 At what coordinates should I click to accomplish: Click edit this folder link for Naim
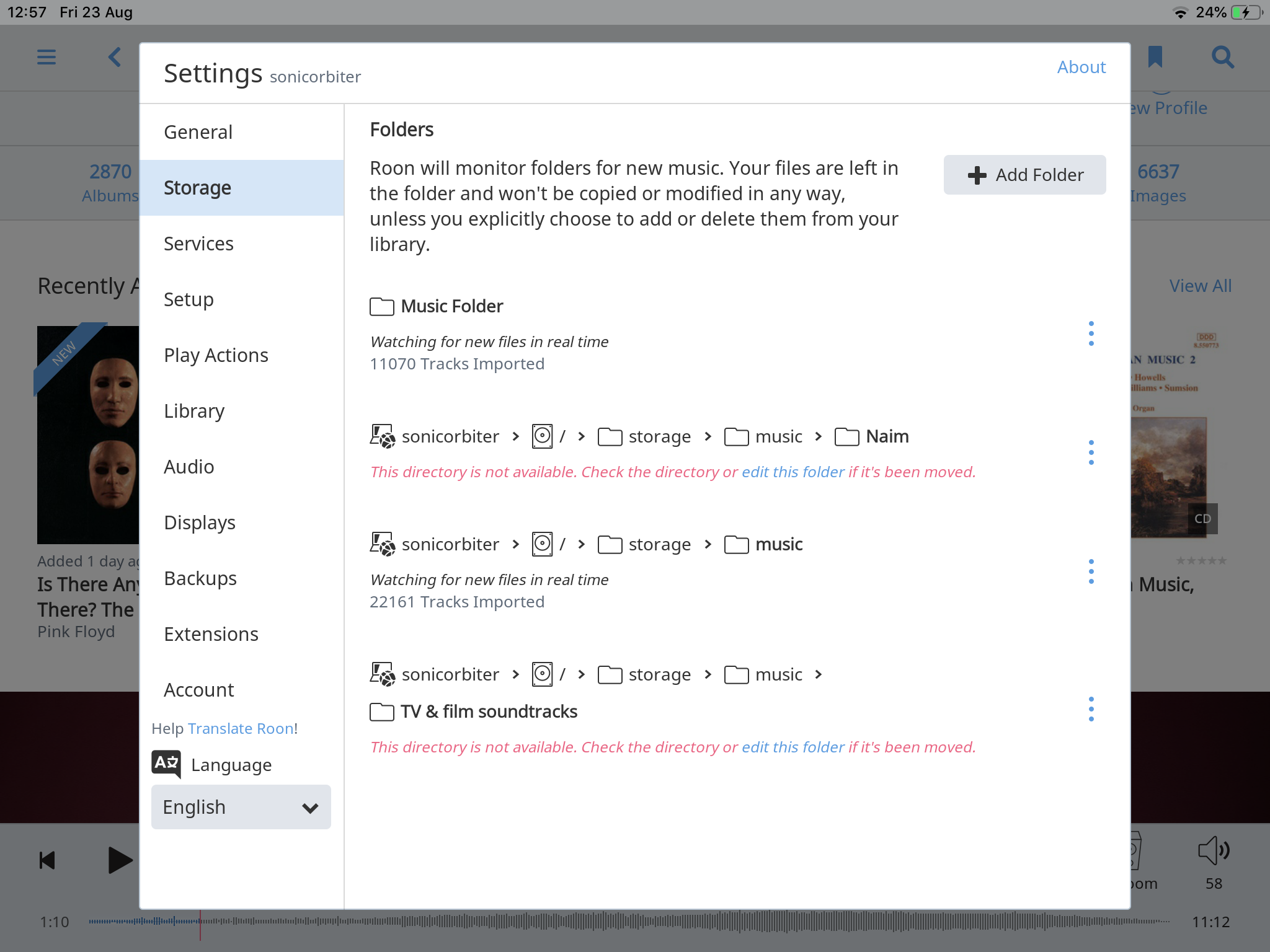pyautogui.click(x=793, y=472)
